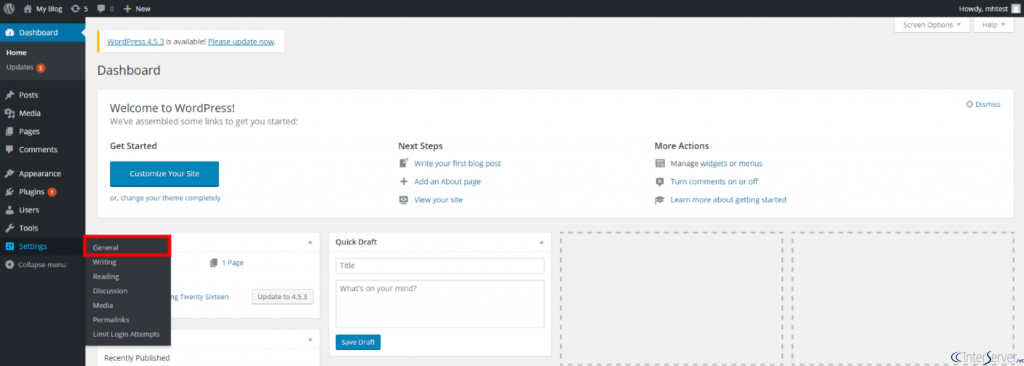Click change your theme completely link
Screen dimensions: 1024x366
pos(170,198)
